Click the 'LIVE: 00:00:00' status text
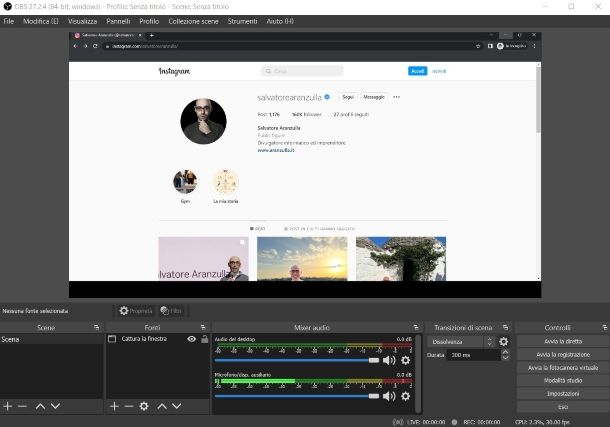The height and width of the screenshot is (427, 610). (426, 422)
